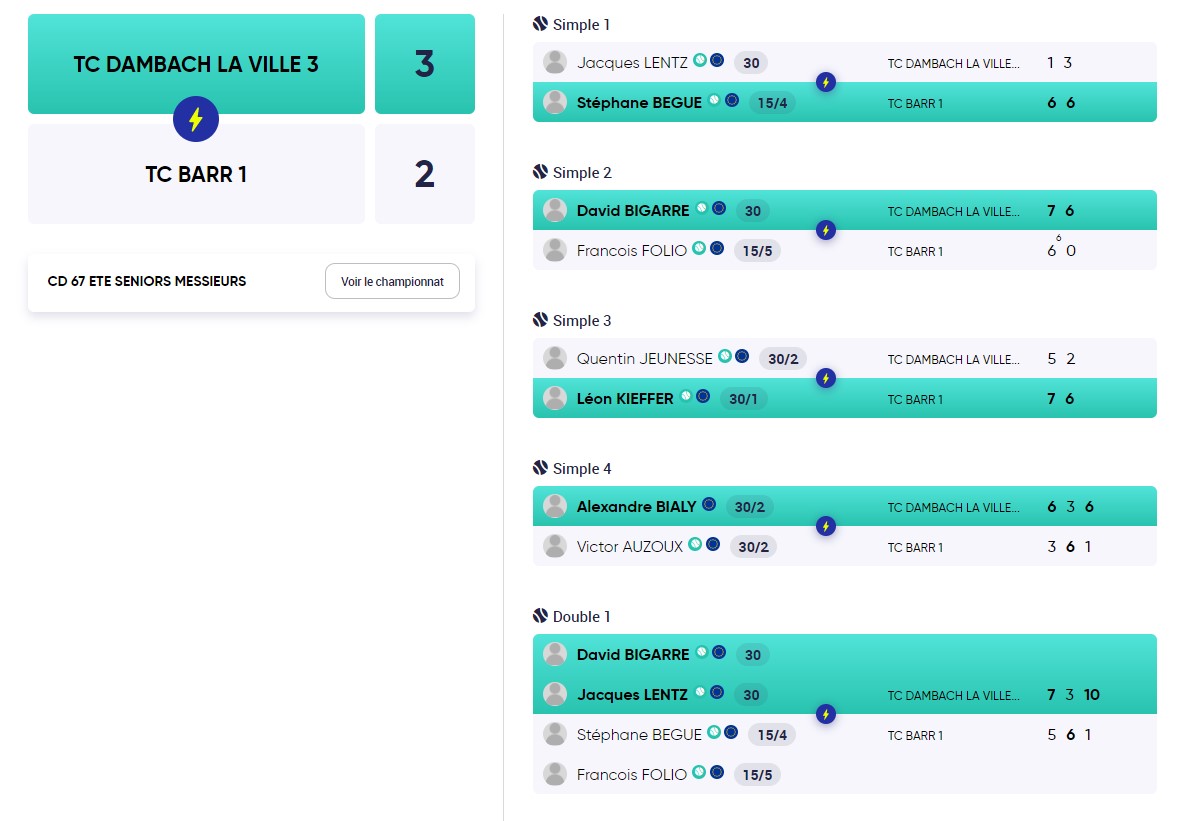Viewport: 1182px width, 821px height.
Task: Click the 15/5 ranking badge in Simple 2
Action: click(758, 251)
